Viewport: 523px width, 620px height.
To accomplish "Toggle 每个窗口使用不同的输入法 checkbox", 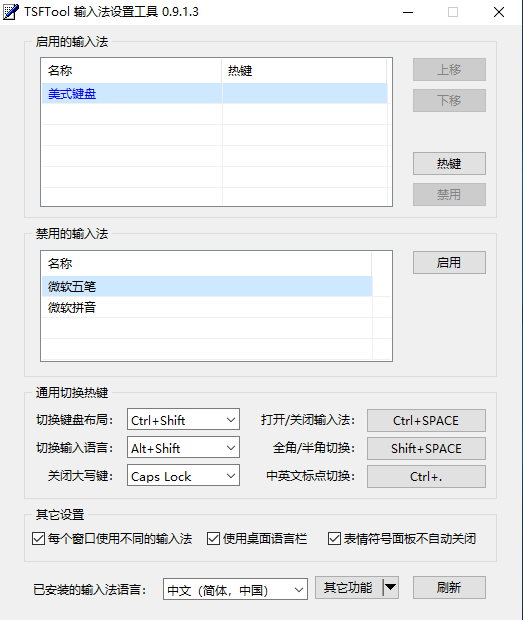I will pyautogui.click(x=38, y=539).
